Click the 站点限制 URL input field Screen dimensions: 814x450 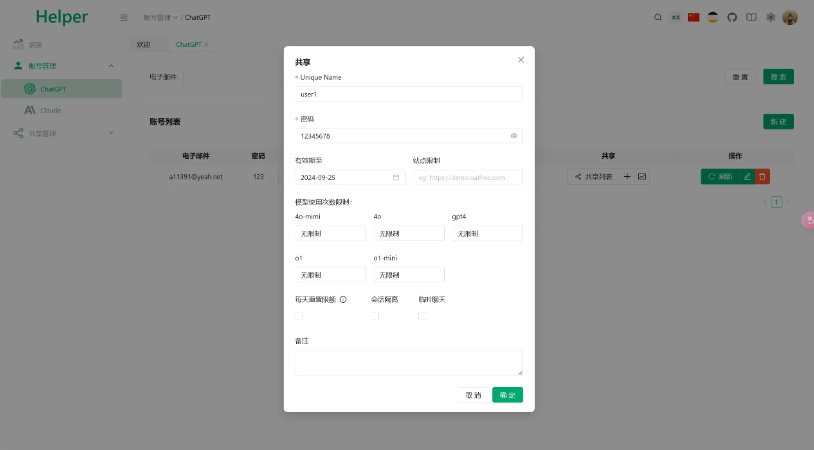(467, 178)
